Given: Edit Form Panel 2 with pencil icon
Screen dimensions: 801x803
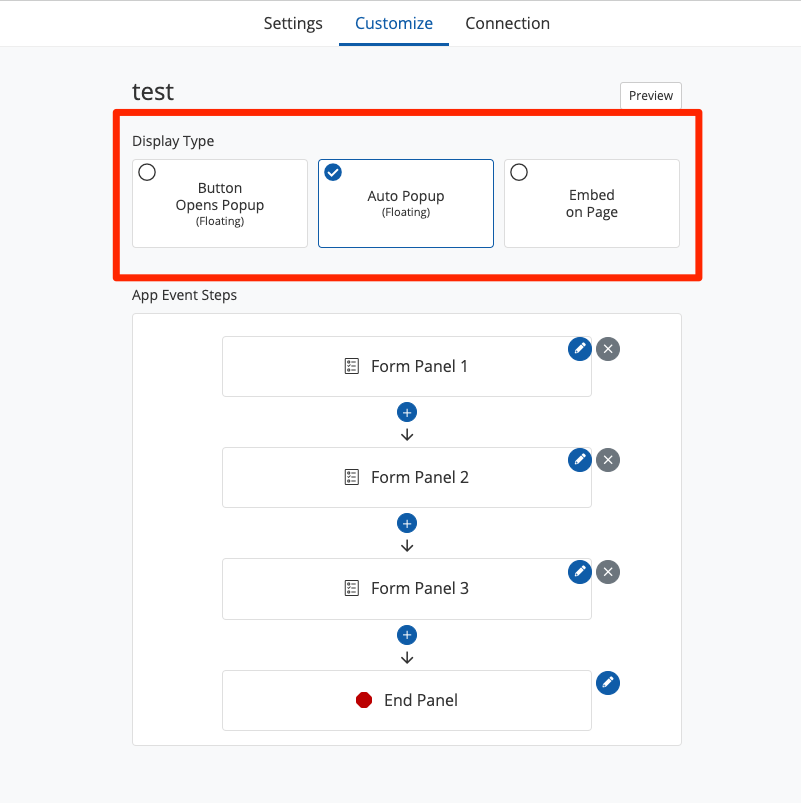Looking at the screenshot, I should click(579, 459).
